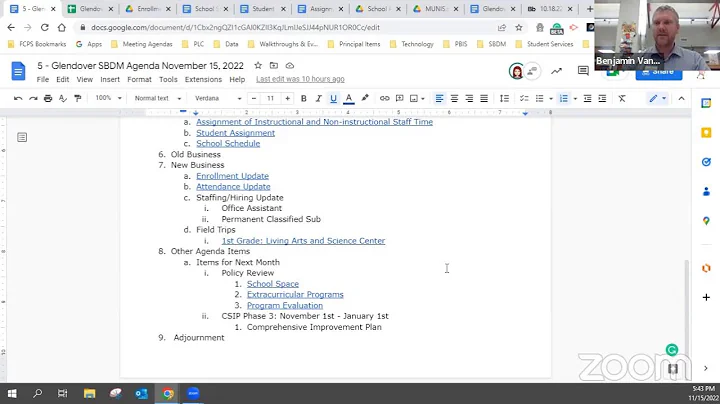Open line and paragraph spacing
This screenshot has height=404, width=720.
tap(504, 98)
